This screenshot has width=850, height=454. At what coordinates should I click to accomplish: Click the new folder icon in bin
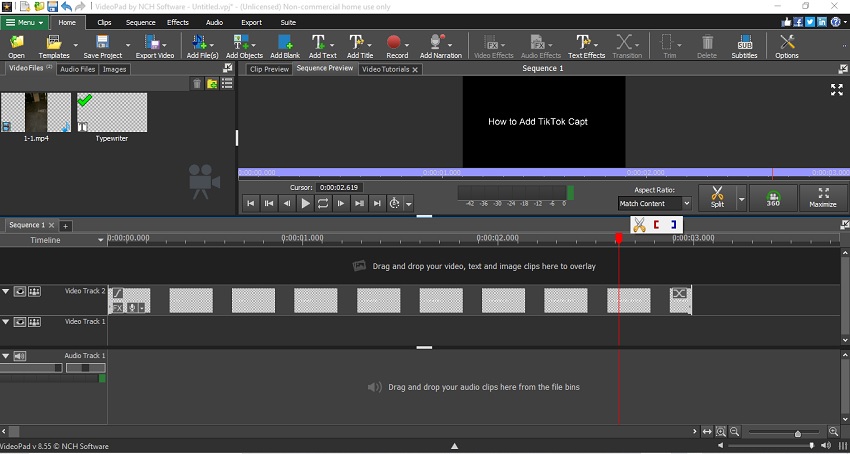point(212,84)
